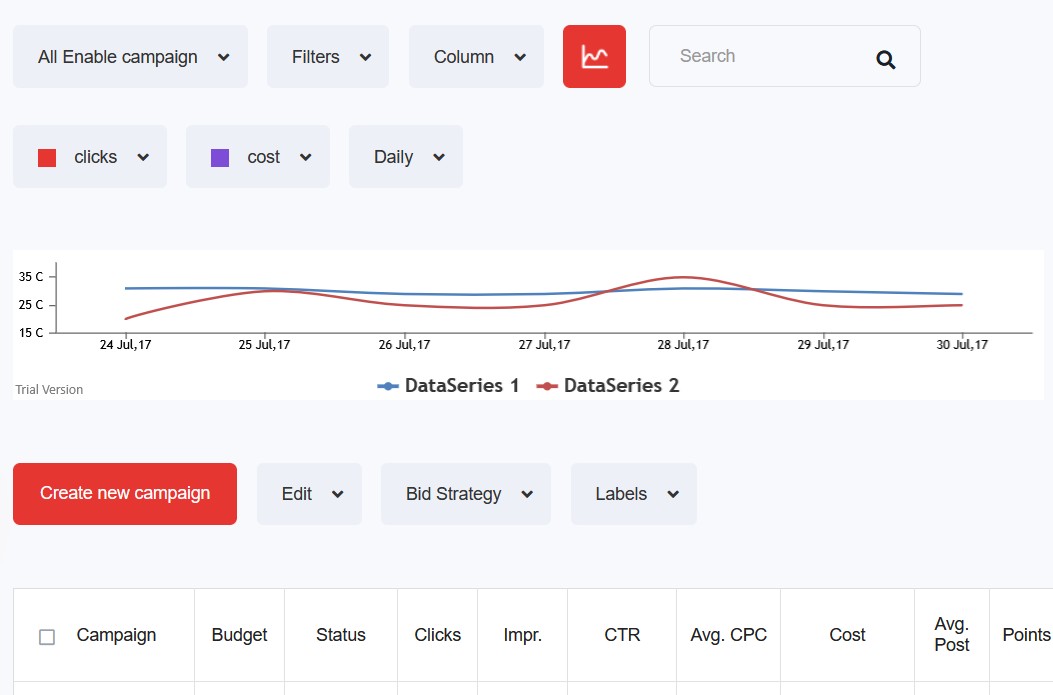Image resolution: width=1053 pixels, height=695 pixels.
Task: Toggle DataSeries 2 in chart legend
Action: (x=608, y=386)
